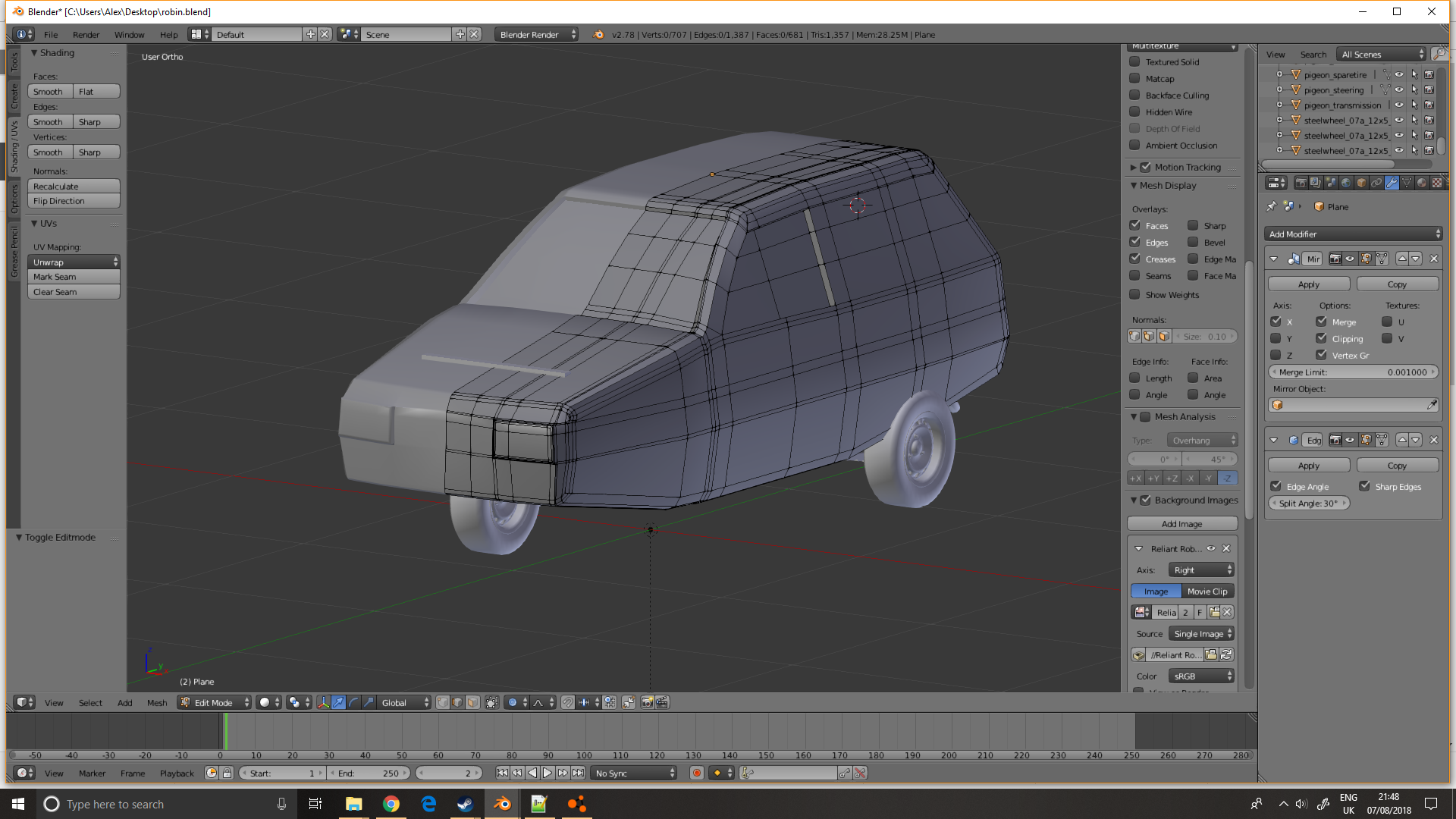Open the Render menu in top bar

tap(86, 34)
